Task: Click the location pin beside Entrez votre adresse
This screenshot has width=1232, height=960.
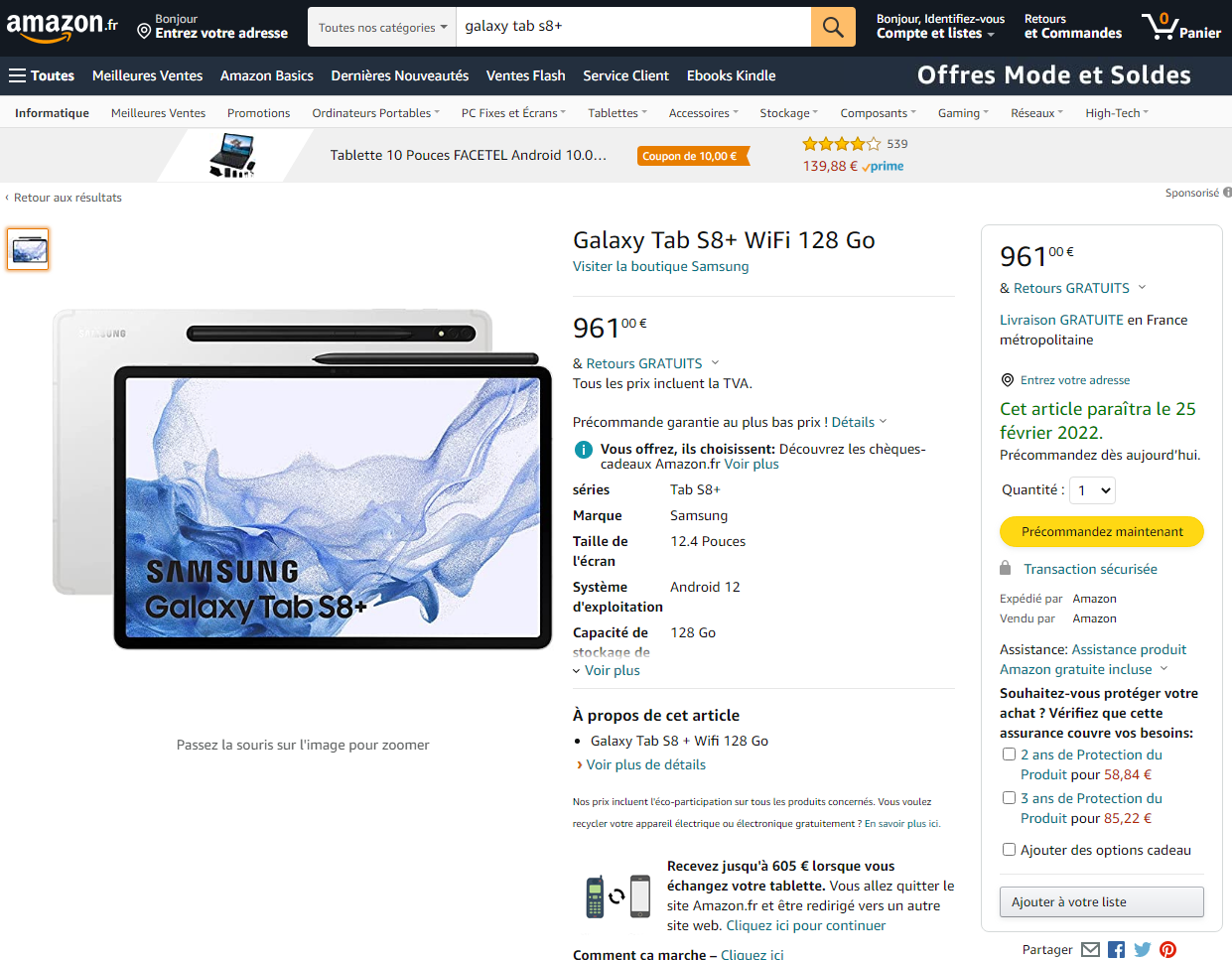Action: click(x=144, y=32)
